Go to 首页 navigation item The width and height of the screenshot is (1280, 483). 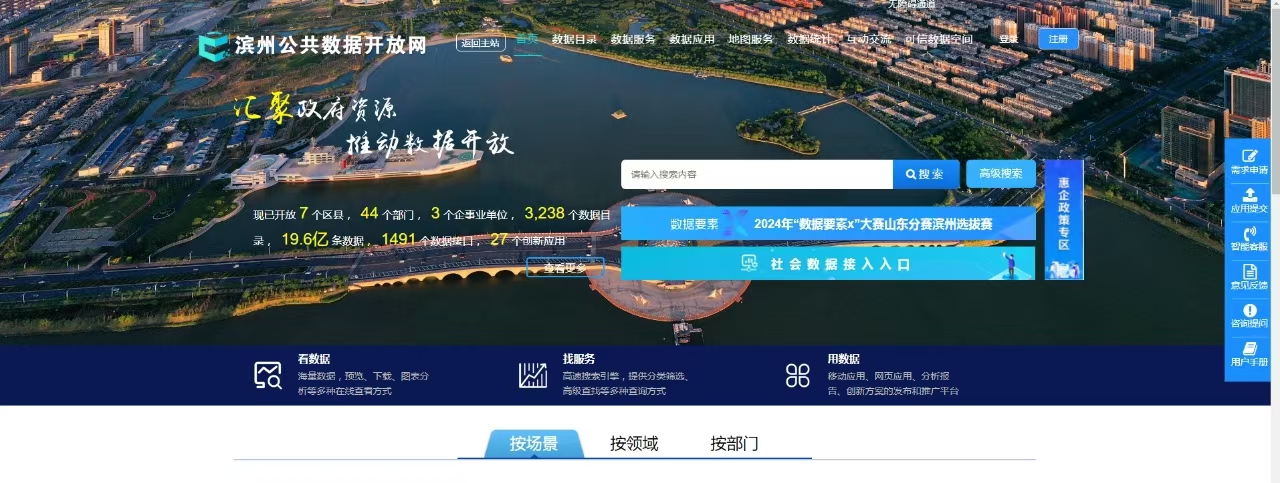pyautogui.click(x=527, y=40)
